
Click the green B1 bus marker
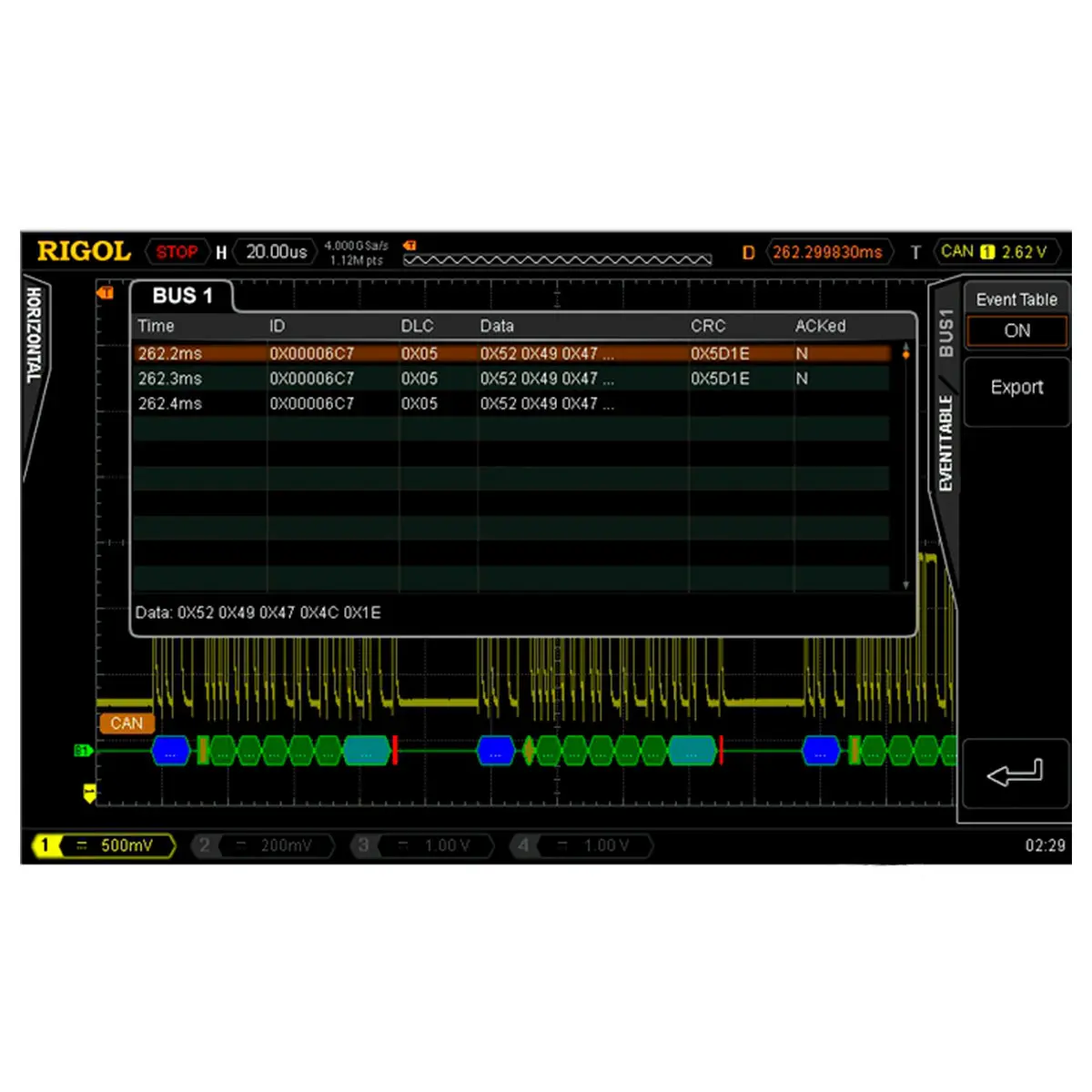(82, 751)
